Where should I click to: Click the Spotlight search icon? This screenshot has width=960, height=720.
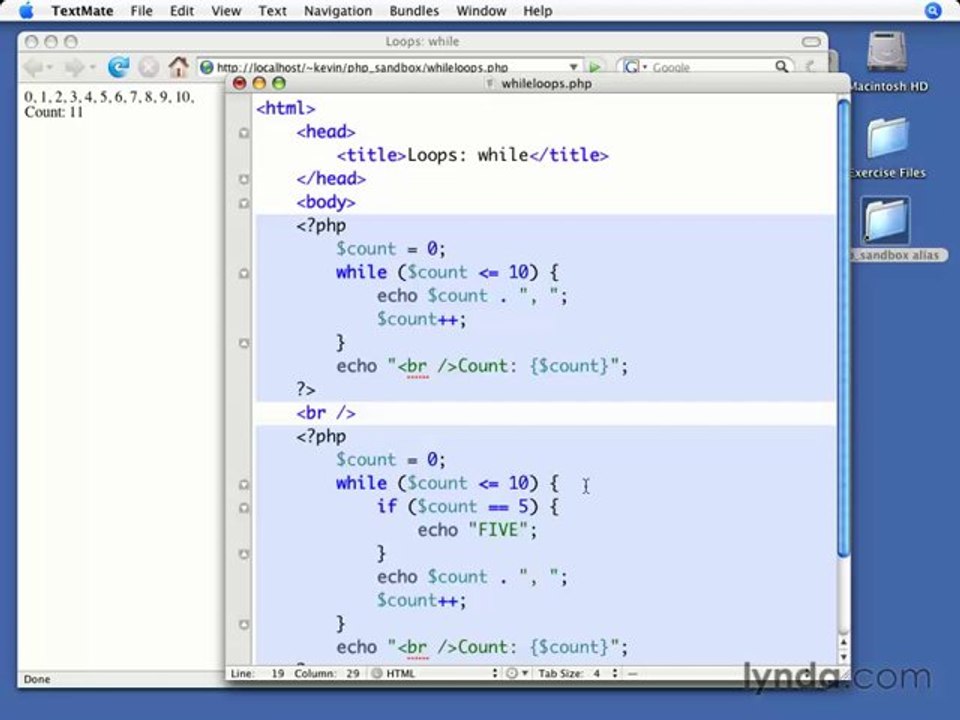(x=933, y=10)
